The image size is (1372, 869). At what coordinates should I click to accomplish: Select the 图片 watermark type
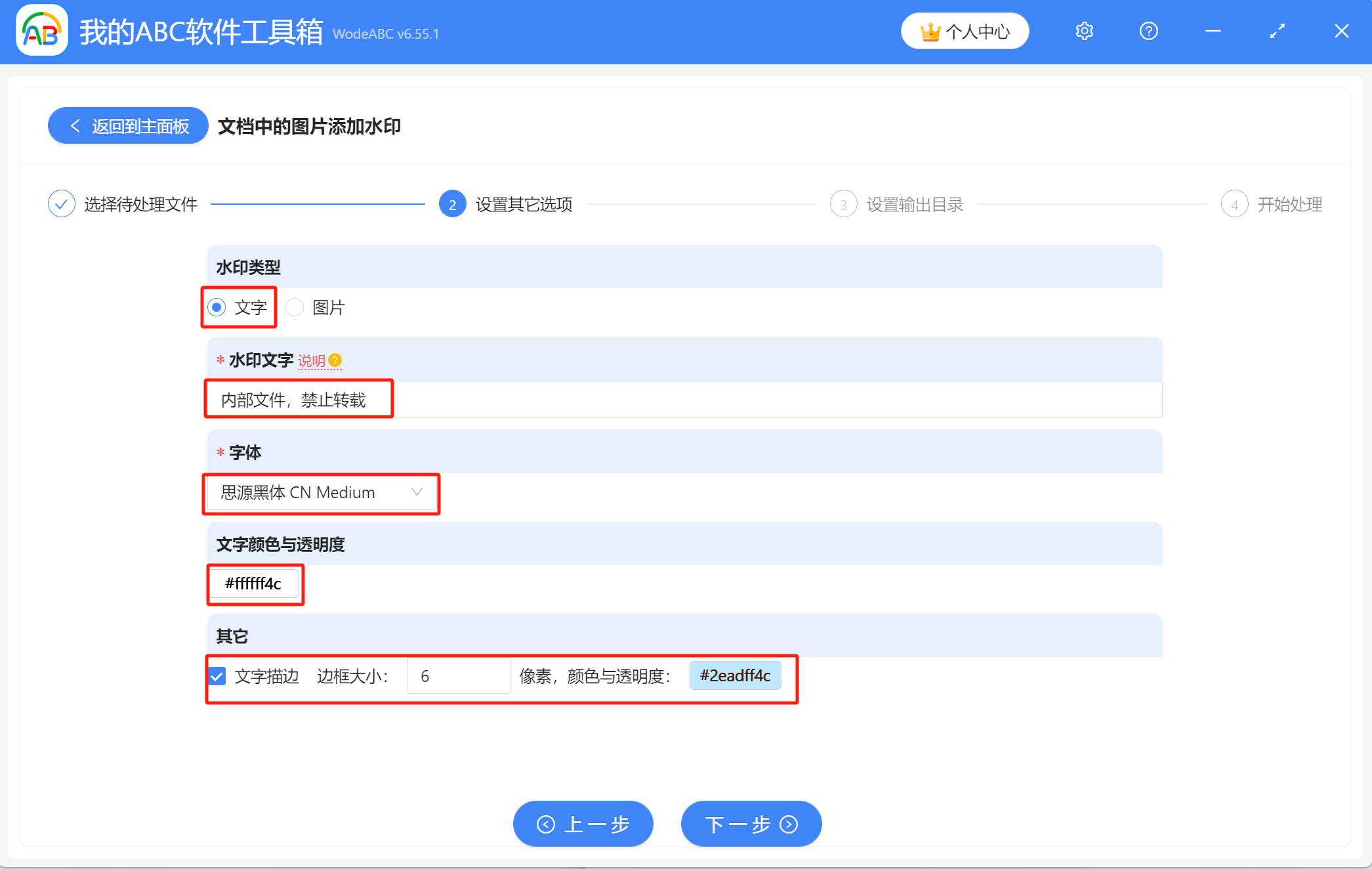pos(294,307)
